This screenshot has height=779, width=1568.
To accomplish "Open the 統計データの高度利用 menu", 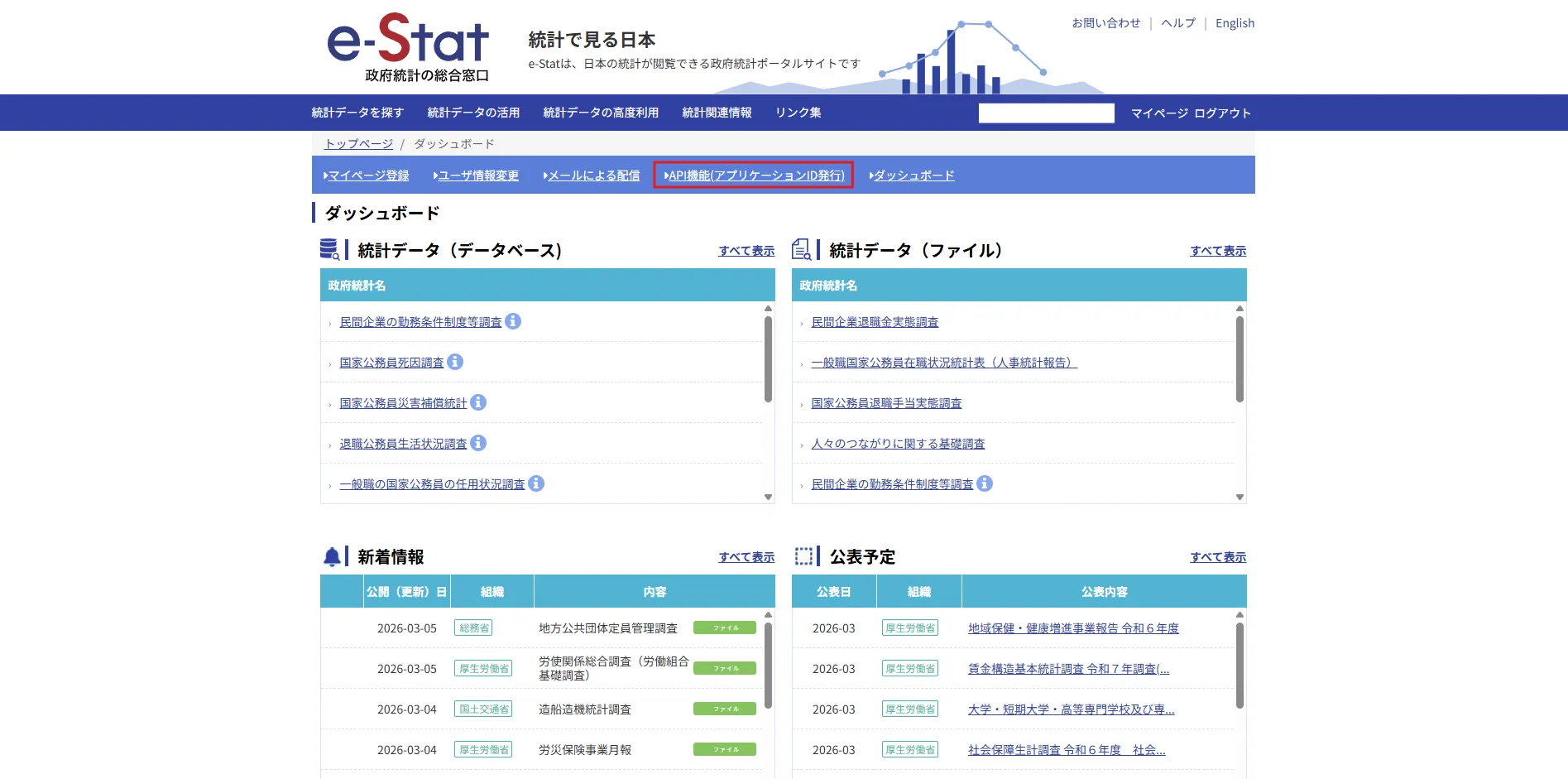I will [601, 113].
